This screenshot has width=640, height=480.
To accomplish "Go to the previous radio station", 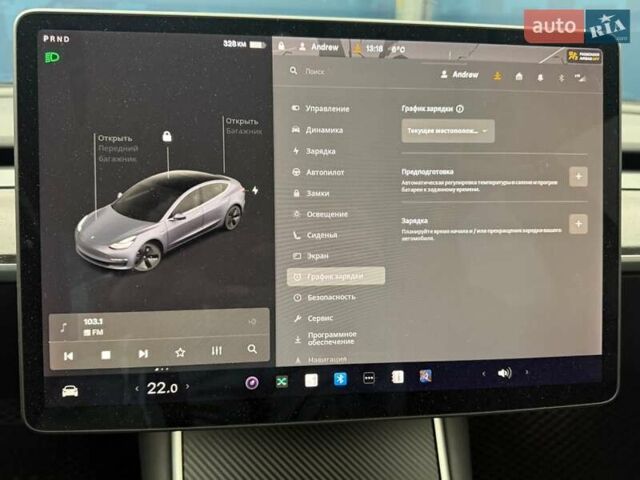I will (x=68, y=355).
